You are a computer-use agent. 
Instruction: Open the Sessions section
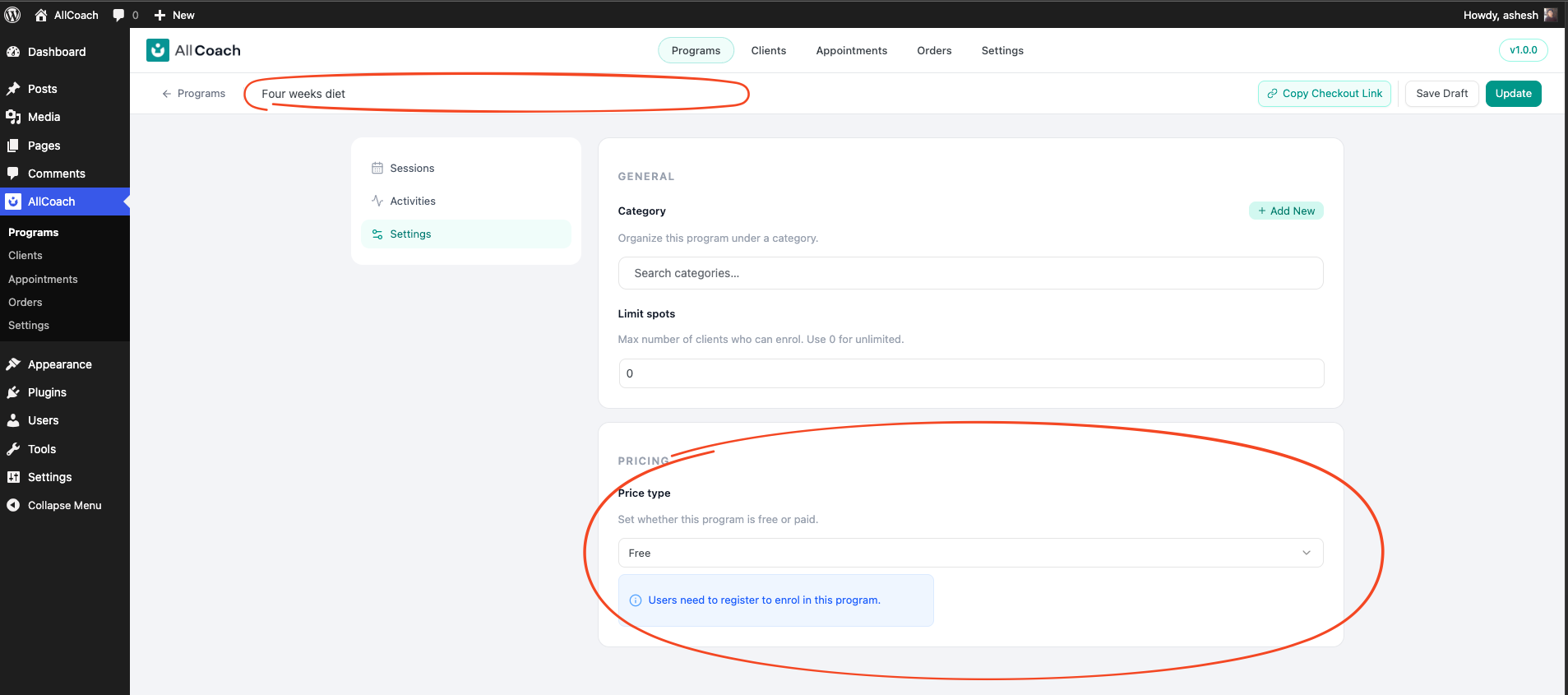click(465, 168)
